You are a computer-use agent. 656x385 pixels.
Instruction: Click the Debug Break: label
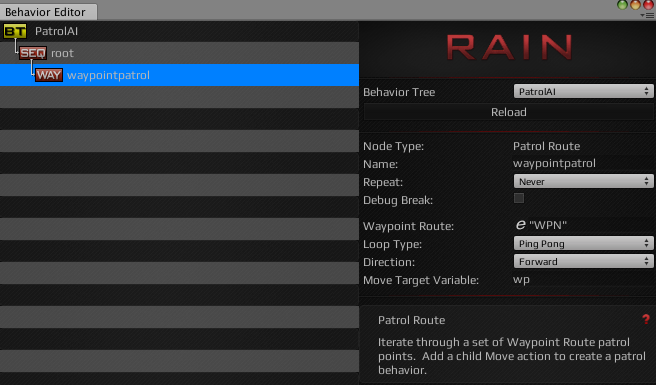398,200
